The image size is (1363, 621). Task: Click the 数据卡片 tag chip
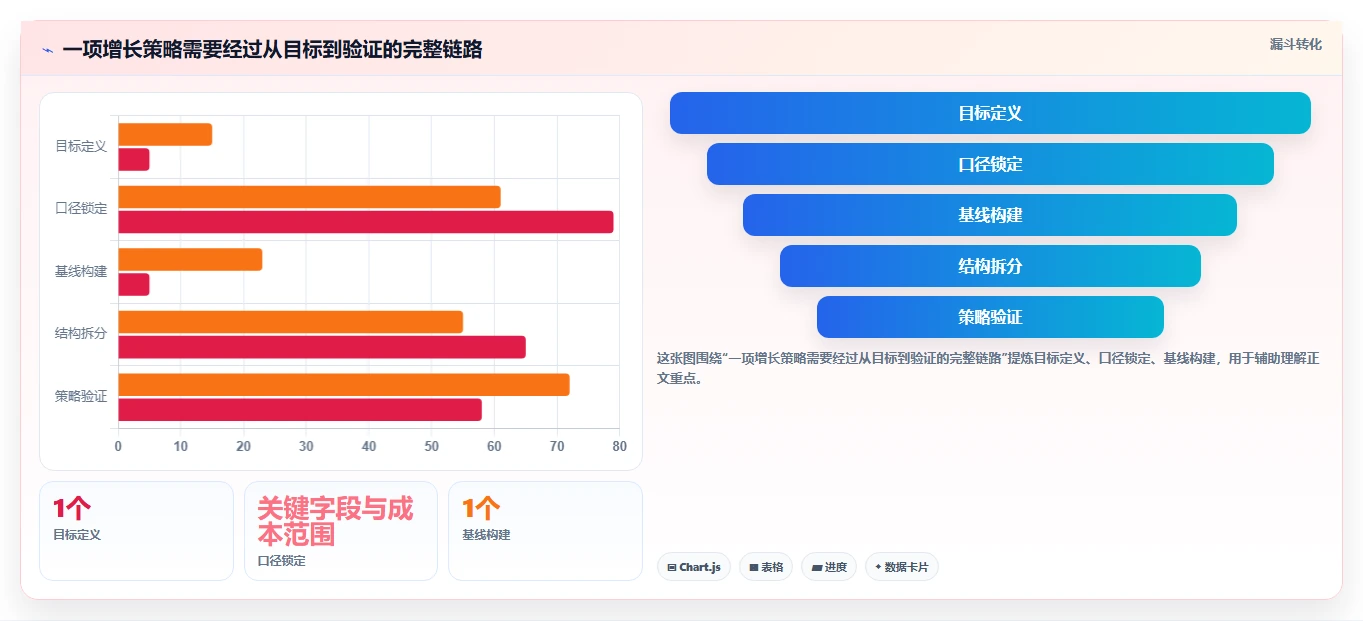click(902, 567)
